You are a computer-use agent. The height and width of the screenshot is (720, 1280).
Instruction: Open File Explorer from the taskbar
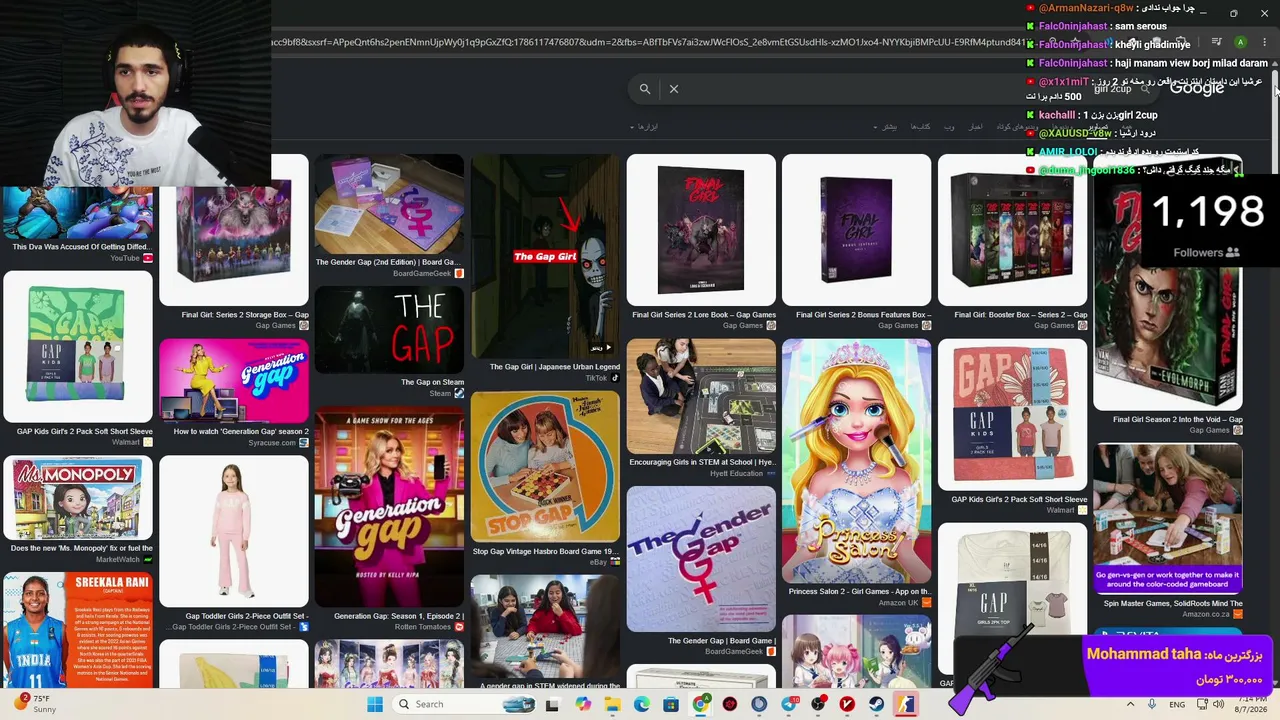(x=612, y=704)
